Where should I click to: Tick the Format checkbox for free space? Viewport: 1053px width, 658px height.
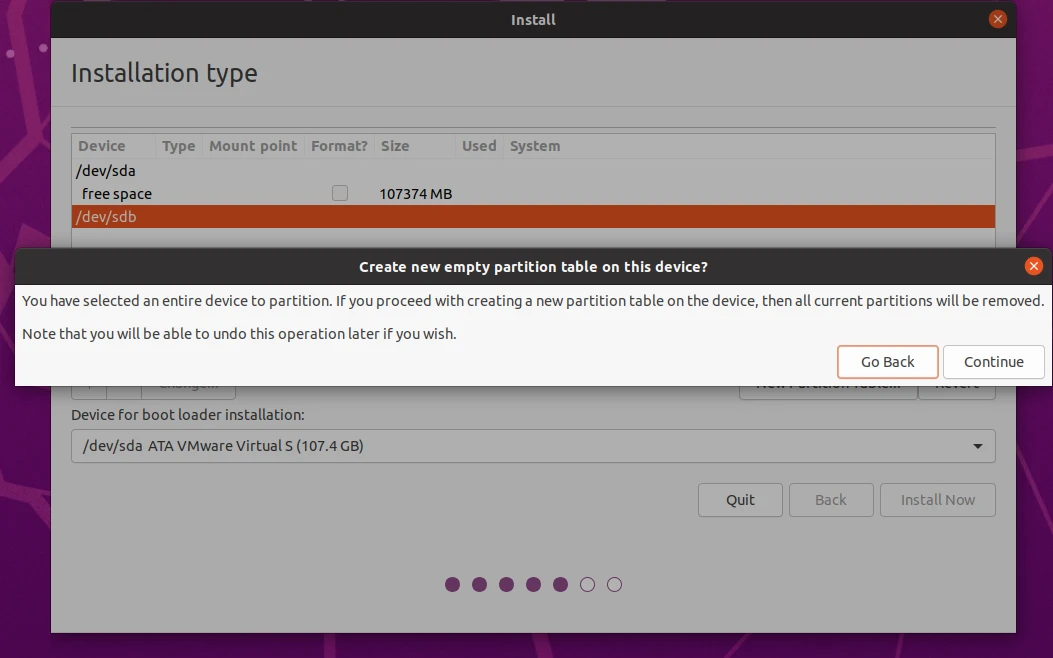(x=340, y=193)
